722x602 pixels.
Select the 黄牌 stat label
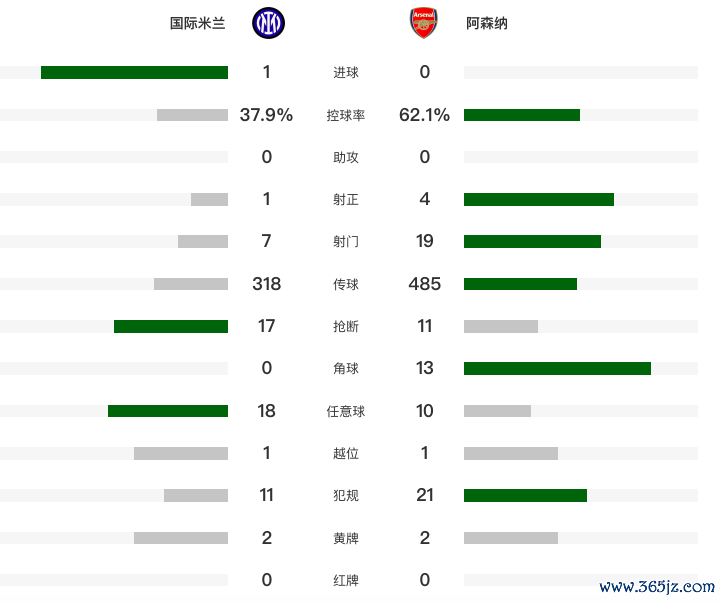point(346,538)
